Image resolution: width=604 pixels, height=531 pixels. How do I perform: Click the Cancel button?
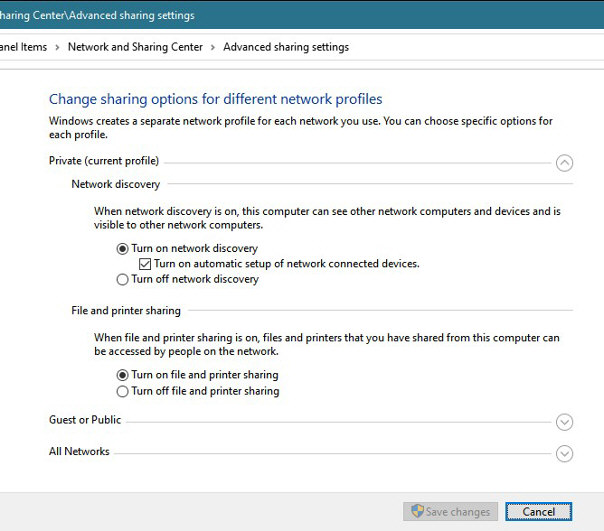[x=539, y=512]
